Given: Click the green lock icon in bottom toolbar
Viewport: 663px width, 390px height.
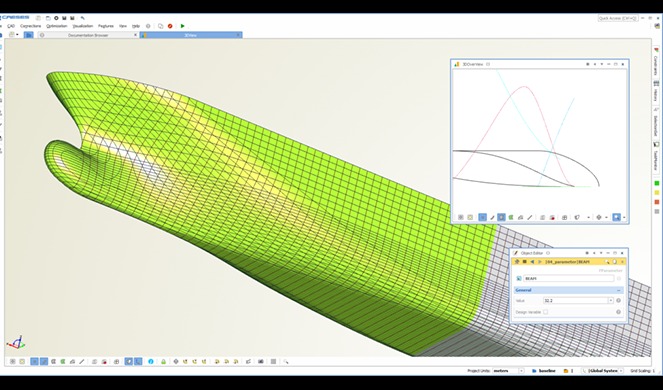Looking at the screenshot, I should pyautogui.click(x=163, y=362).
